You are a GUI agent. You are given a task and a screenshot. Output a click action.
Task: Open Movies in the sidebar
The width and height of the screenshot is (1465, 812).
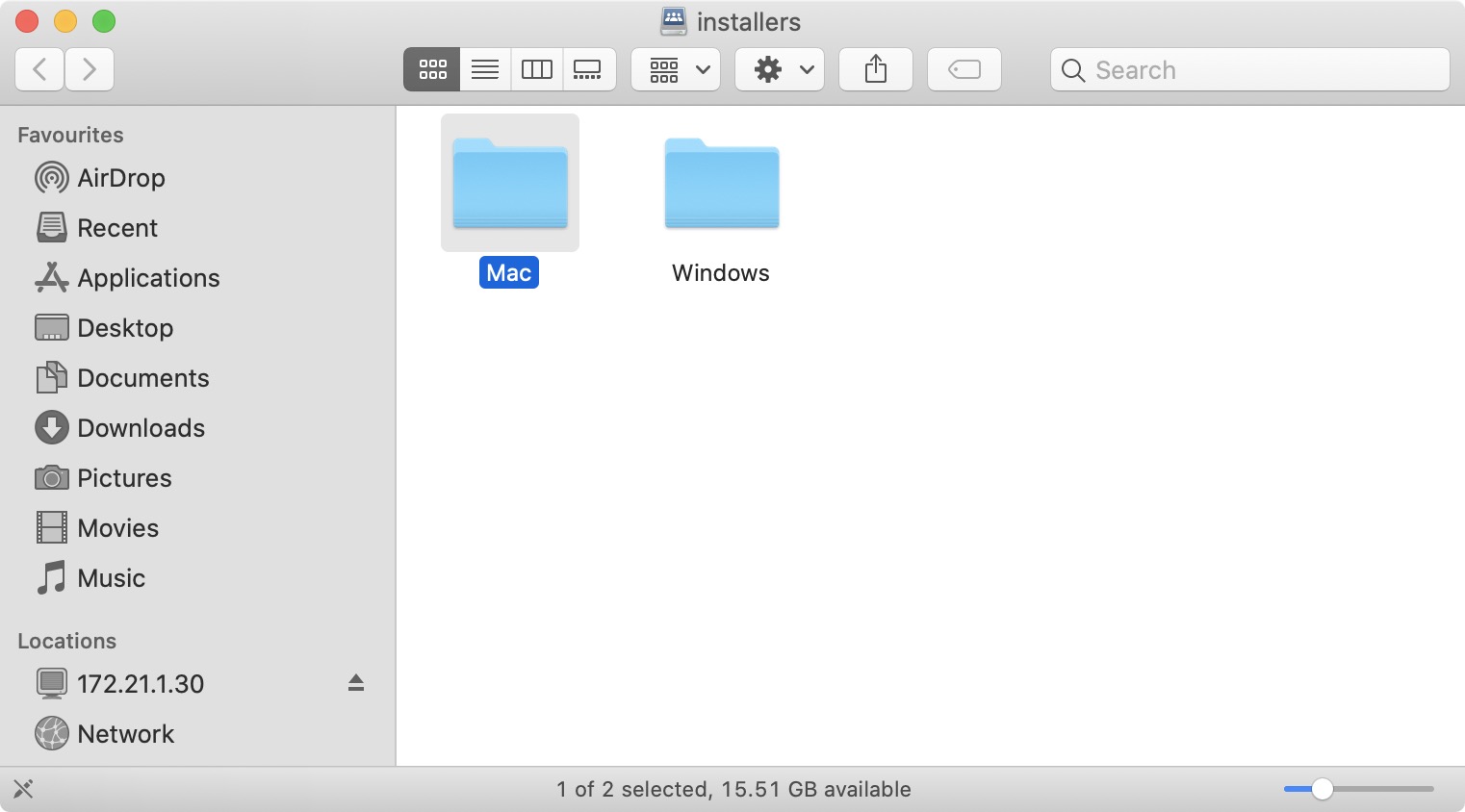coord(197,528)
